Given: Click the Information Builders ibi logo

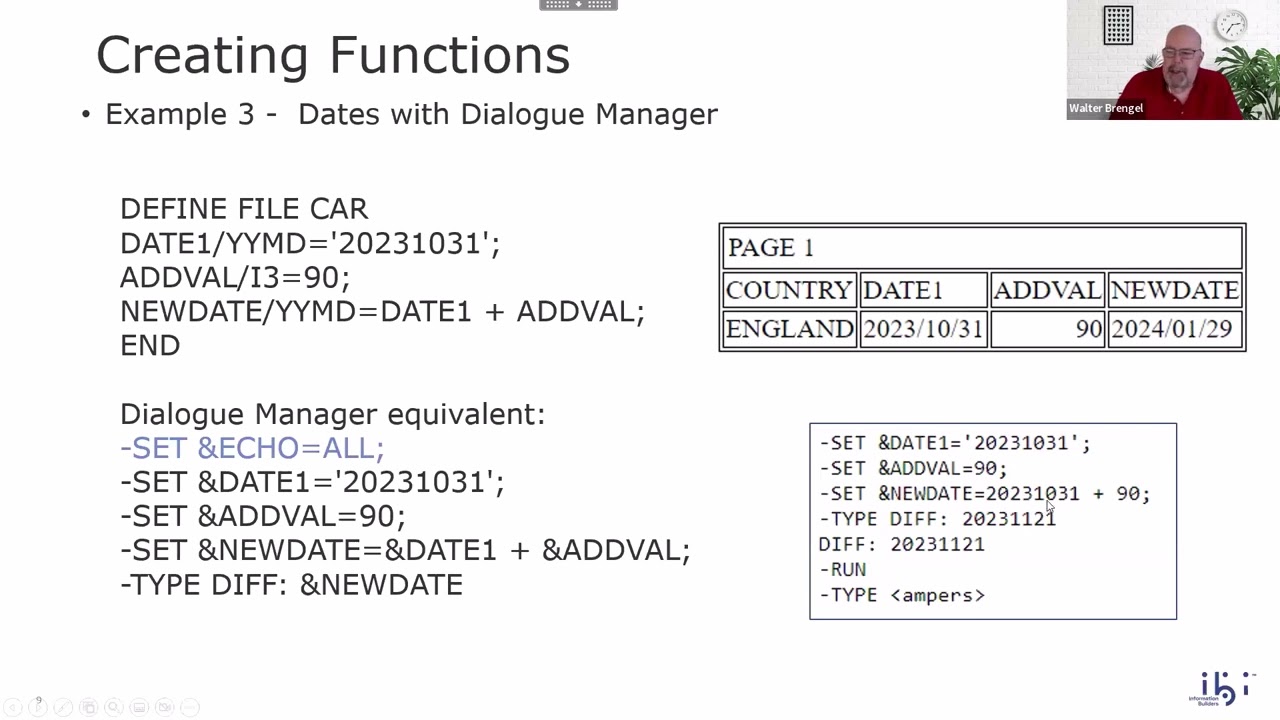Looking at the screenshot, I should [x=1222, y=689].
